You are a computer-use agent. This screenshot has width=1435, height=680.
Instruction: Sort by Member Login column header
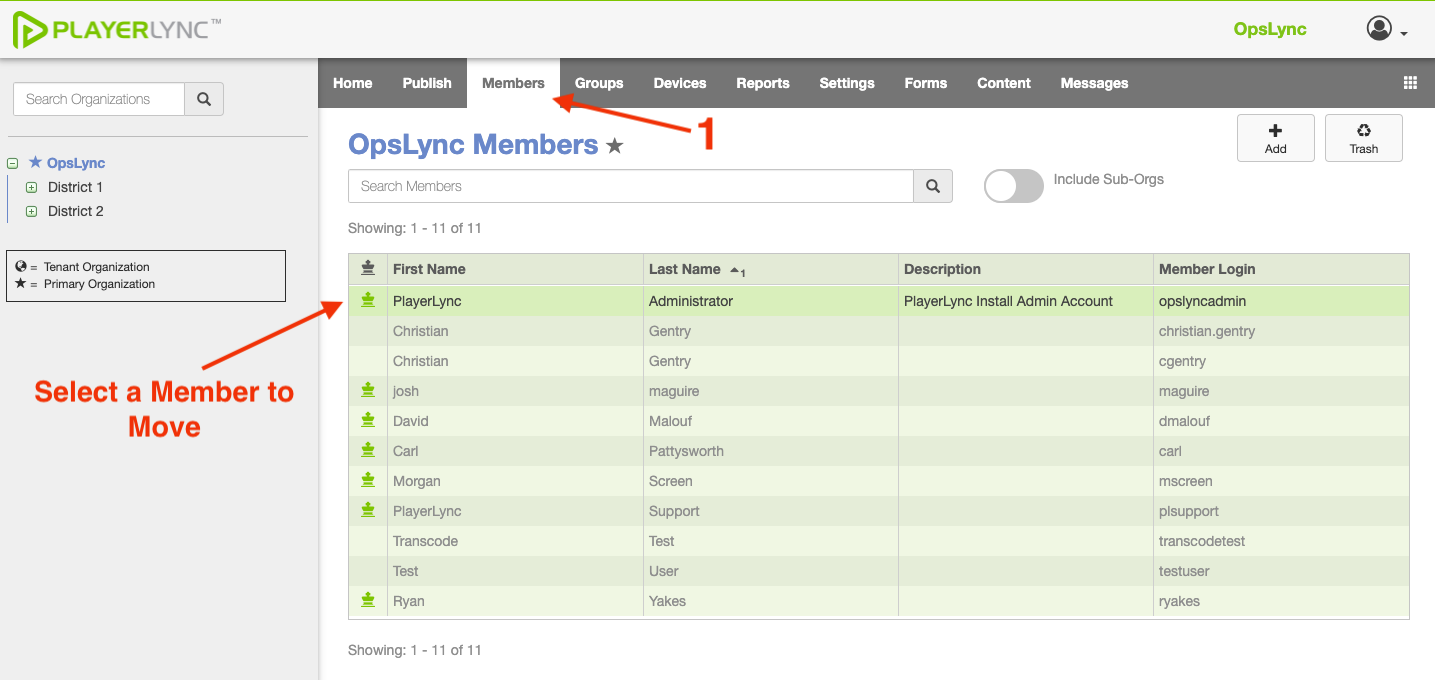(x=1281, y=269)
